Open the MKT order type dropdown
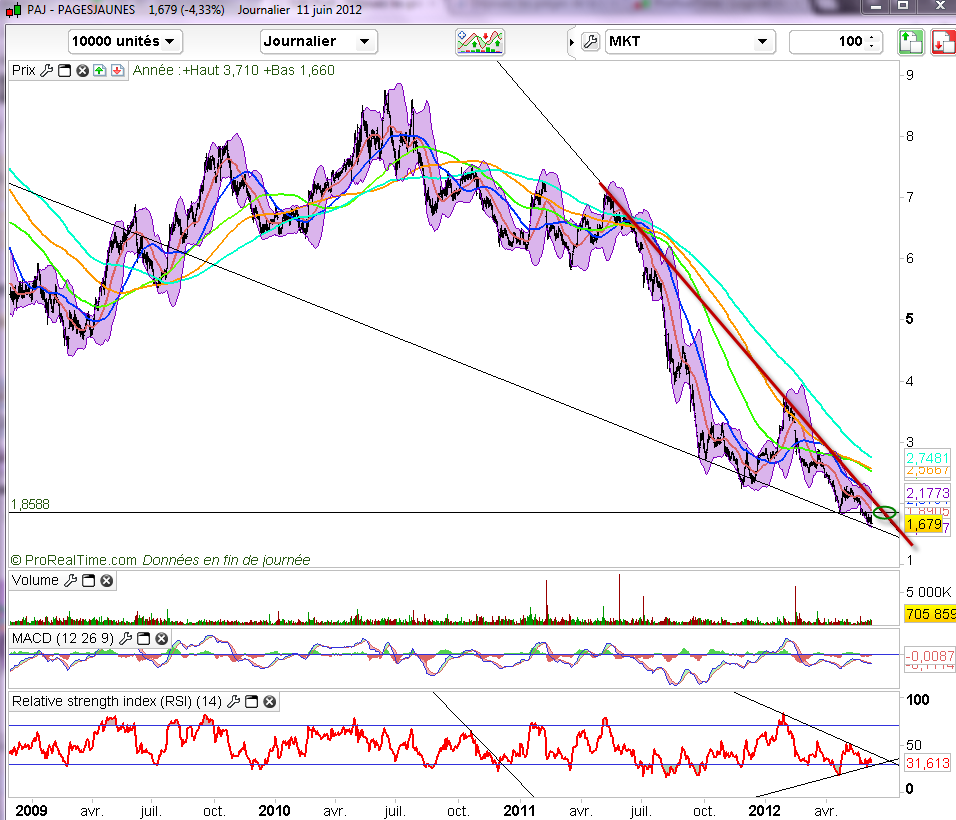956x820 pixels. point(690,42)
